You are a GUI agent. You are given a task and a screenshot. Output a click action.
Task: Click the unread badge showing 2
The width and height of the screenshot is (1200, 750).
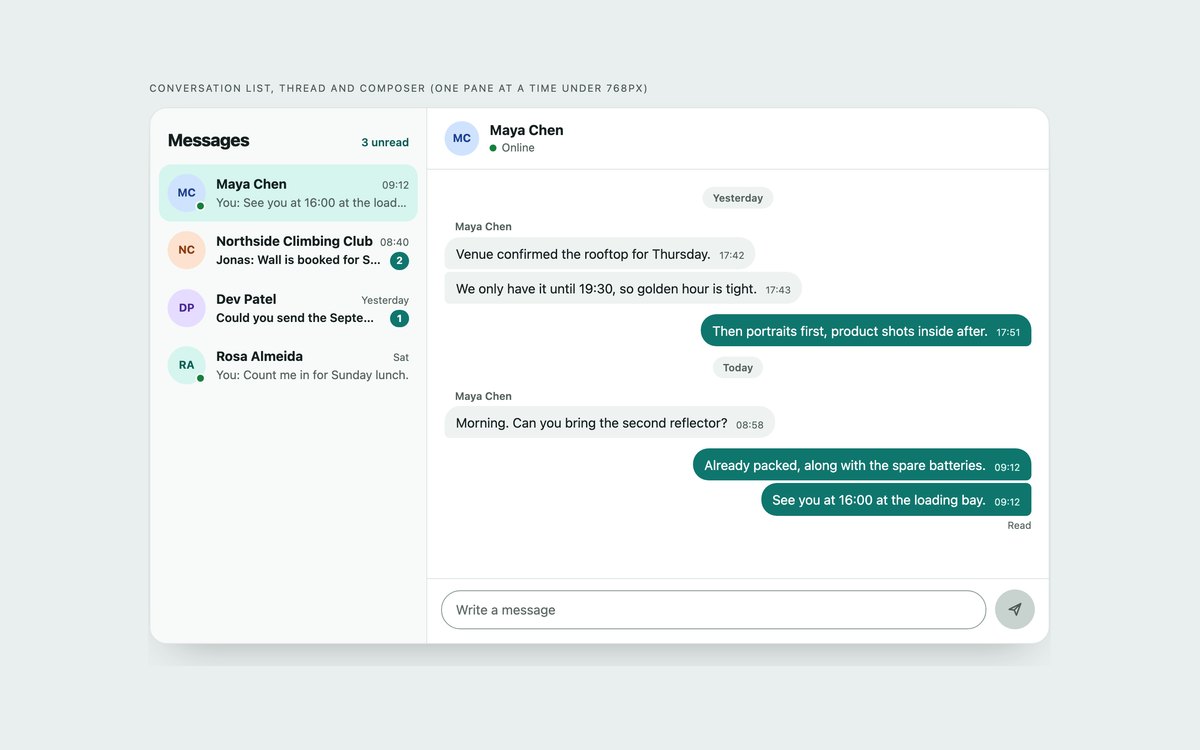pos(399,261)
